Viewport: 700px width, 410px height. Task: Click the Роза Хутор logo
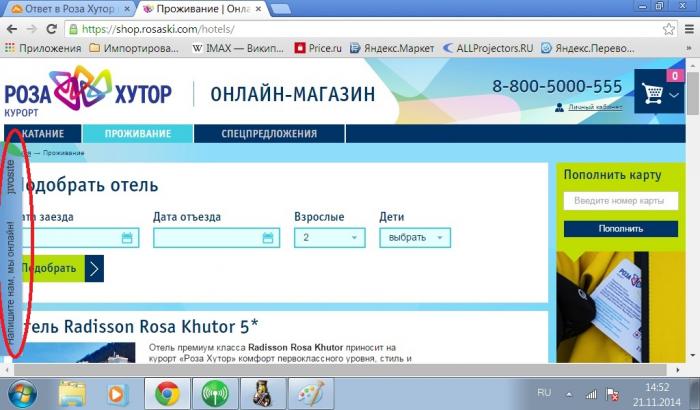coord(88,92)
